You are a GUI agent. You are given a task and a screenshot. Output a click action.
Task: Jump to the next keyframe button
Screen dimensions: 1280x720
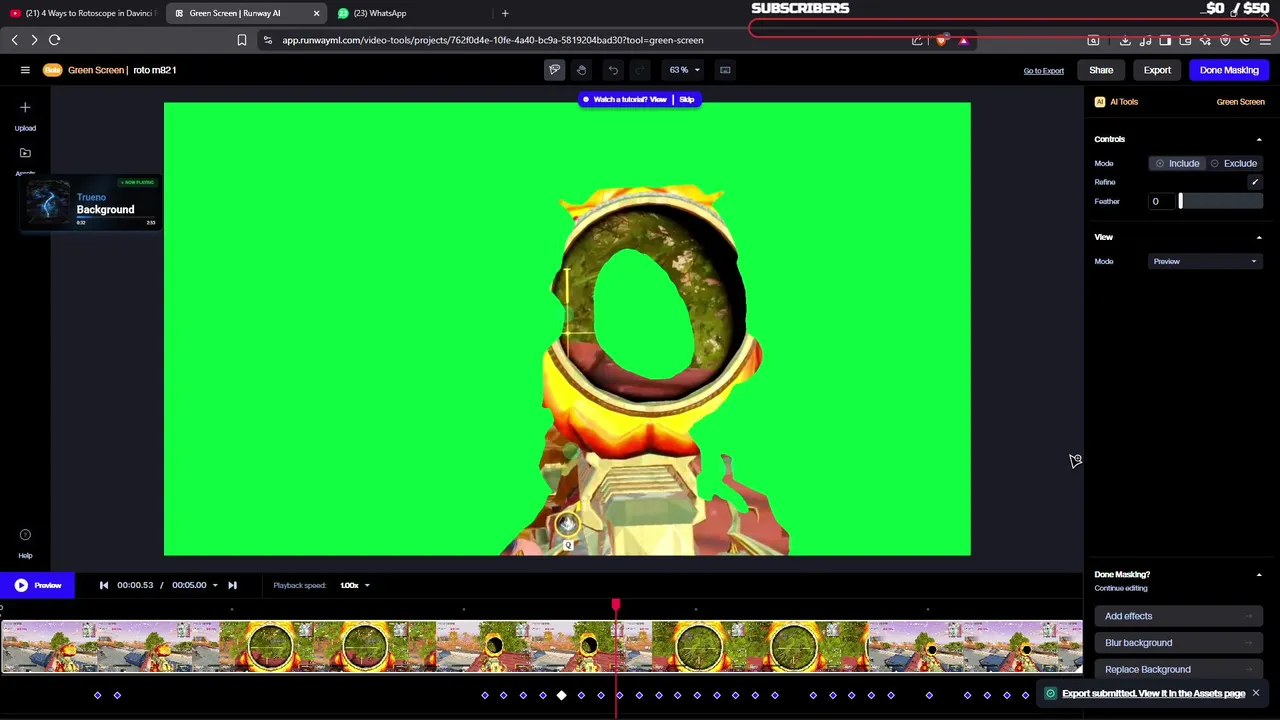(x=232, y=585)
